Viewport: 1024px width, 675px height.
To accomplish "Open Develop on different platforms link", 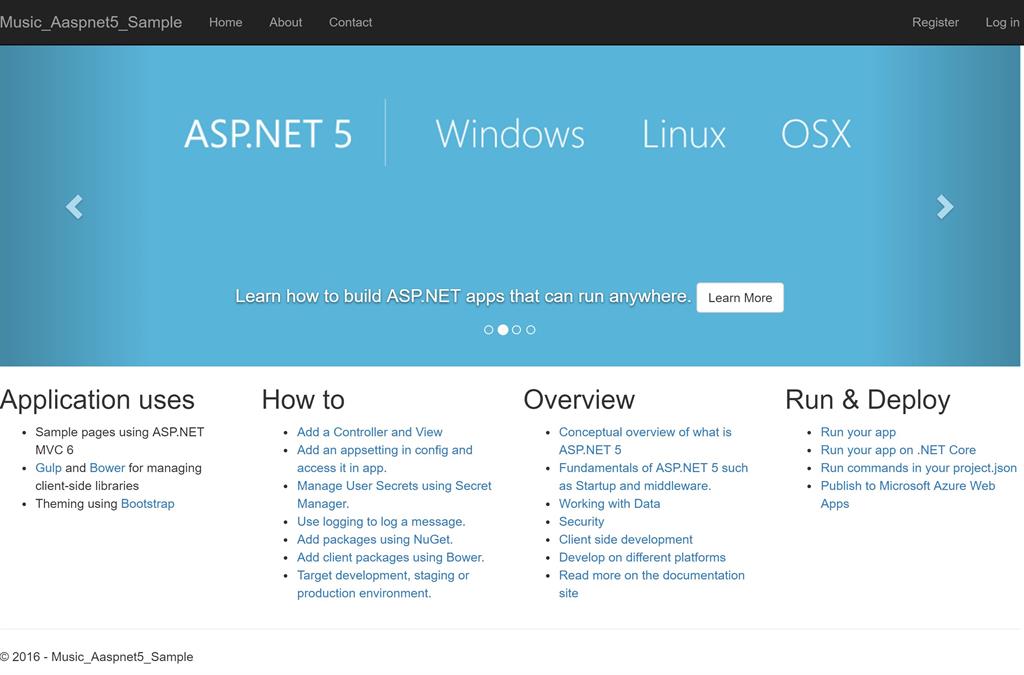I will pos(643,557).
